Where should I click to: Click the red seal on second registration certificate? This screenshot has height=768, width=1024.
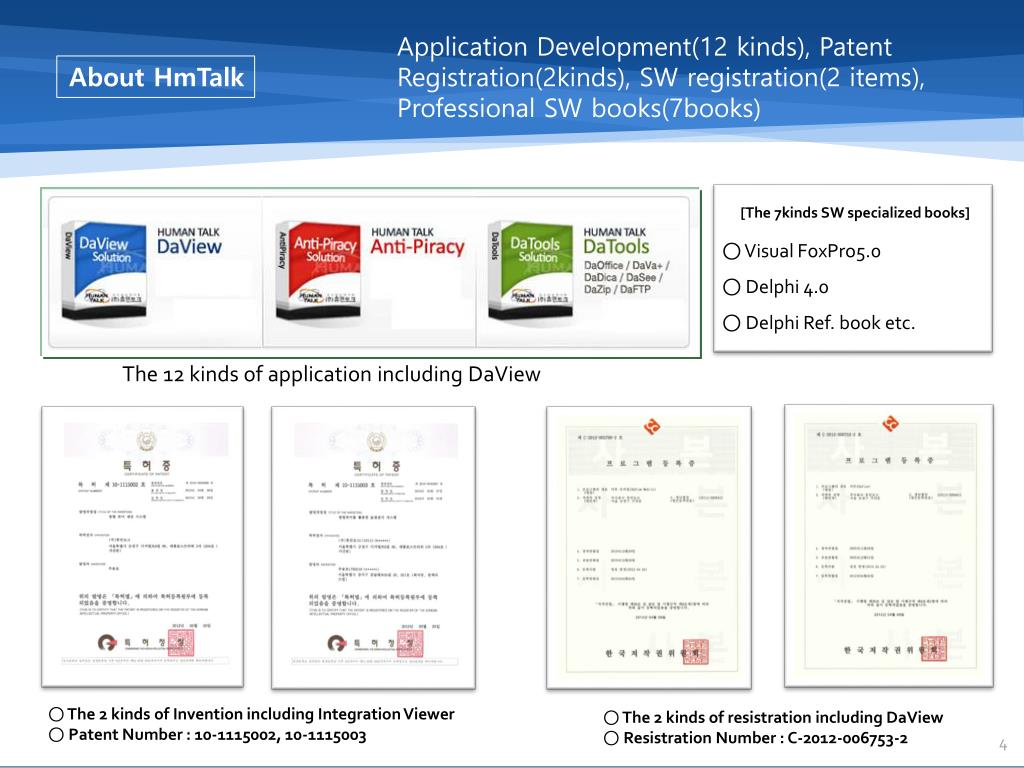tap(934, 648)
